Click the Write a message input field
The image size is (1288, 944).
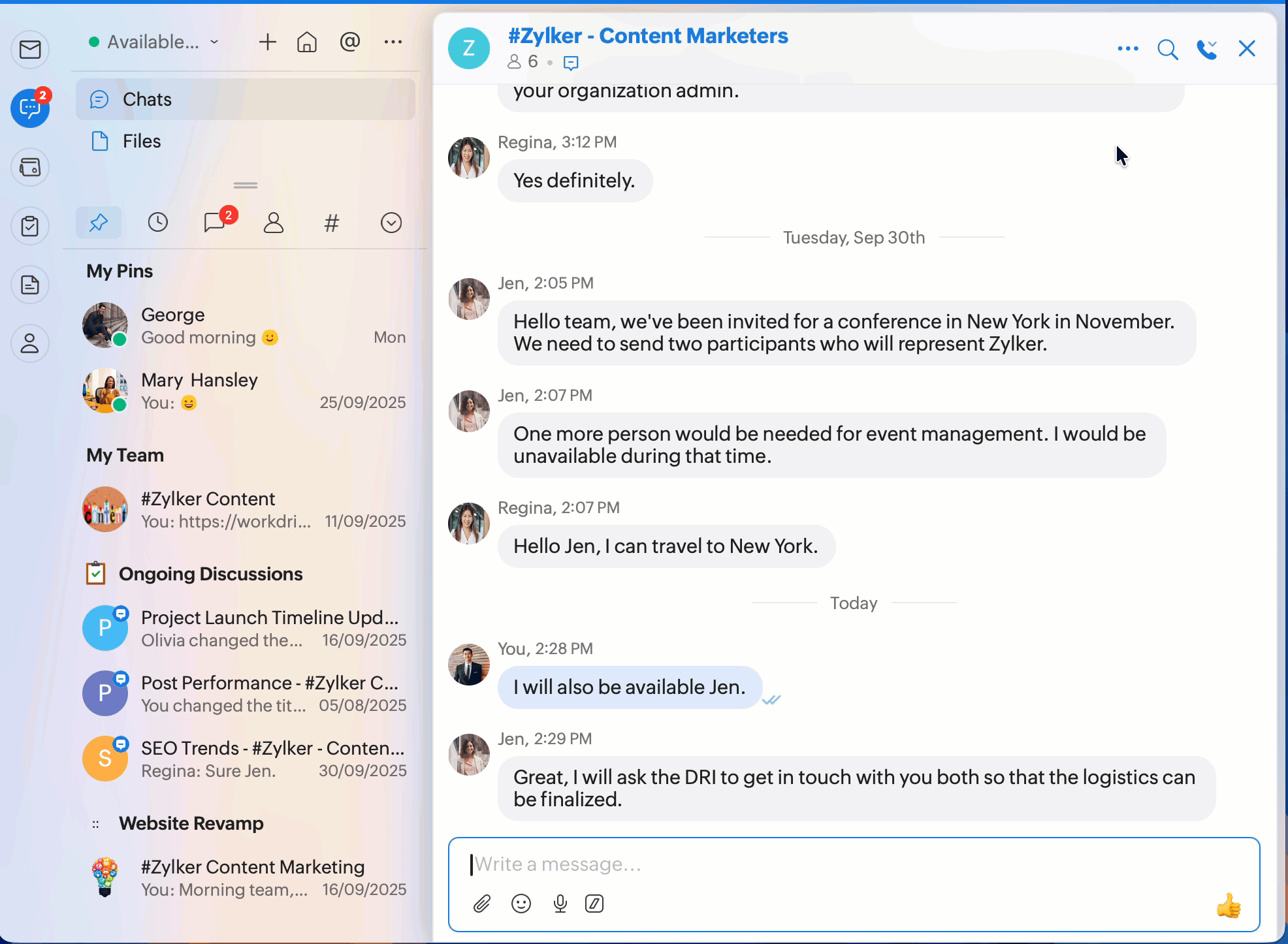[x=849, y=864]
